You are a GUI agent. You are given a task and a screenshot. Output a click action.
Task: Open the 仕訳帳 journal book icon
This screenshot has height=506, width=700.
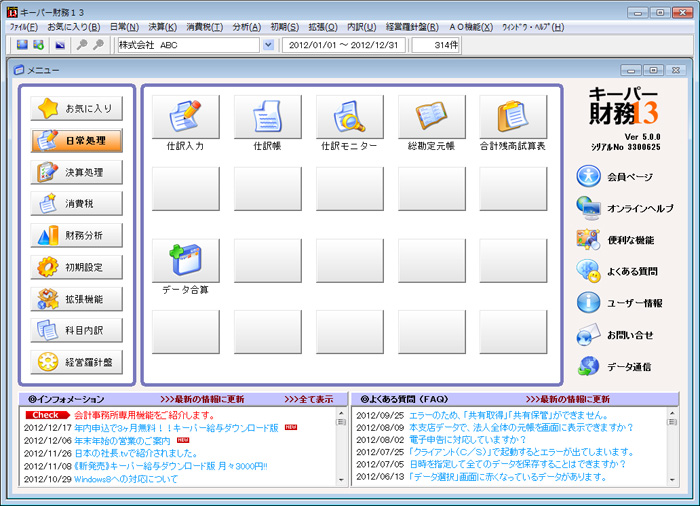(267, 117)
